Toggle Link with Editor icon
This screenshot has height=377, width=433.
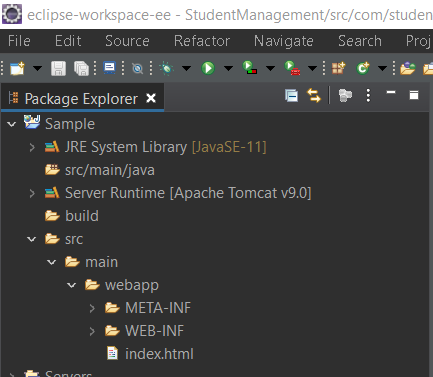pyautogui.click(x=314, y=96)
